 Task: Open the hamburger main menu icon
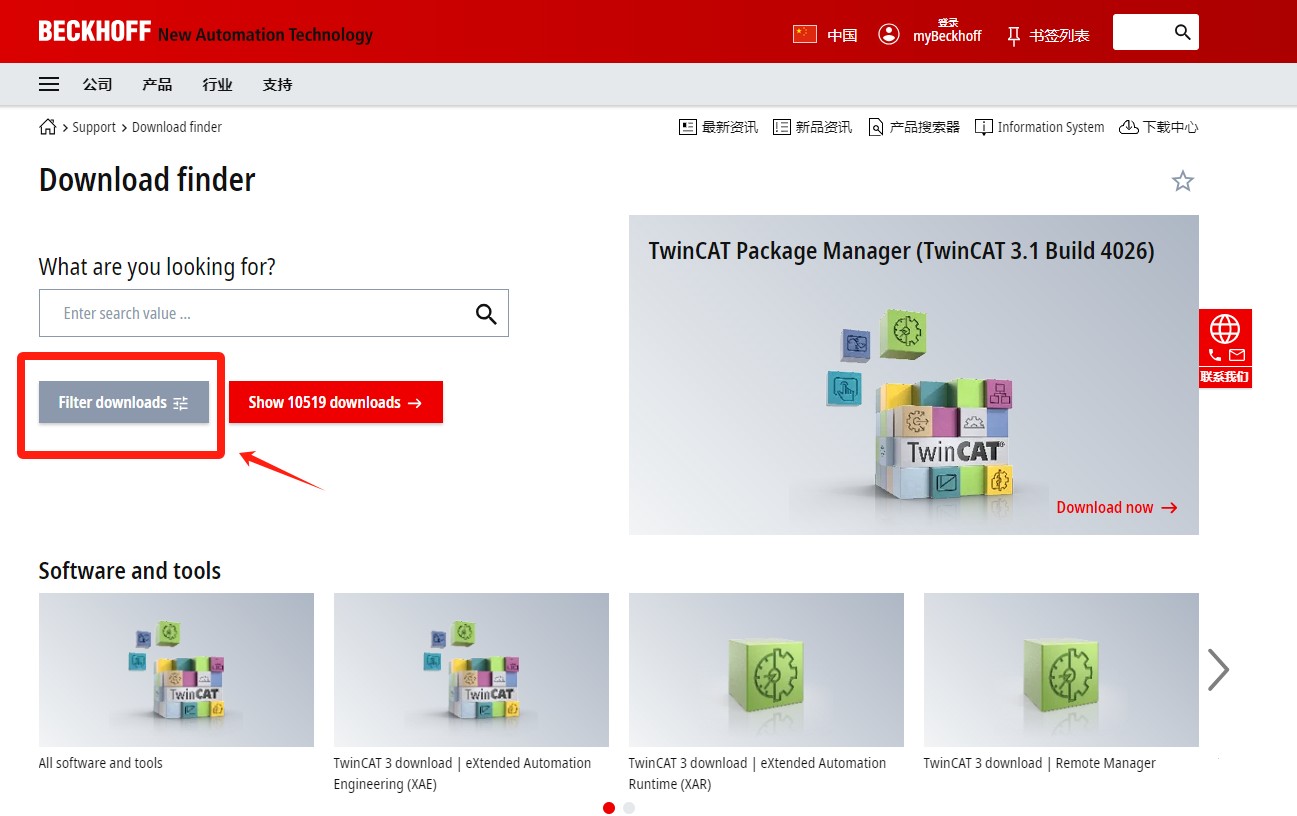[x=49, y=85]
